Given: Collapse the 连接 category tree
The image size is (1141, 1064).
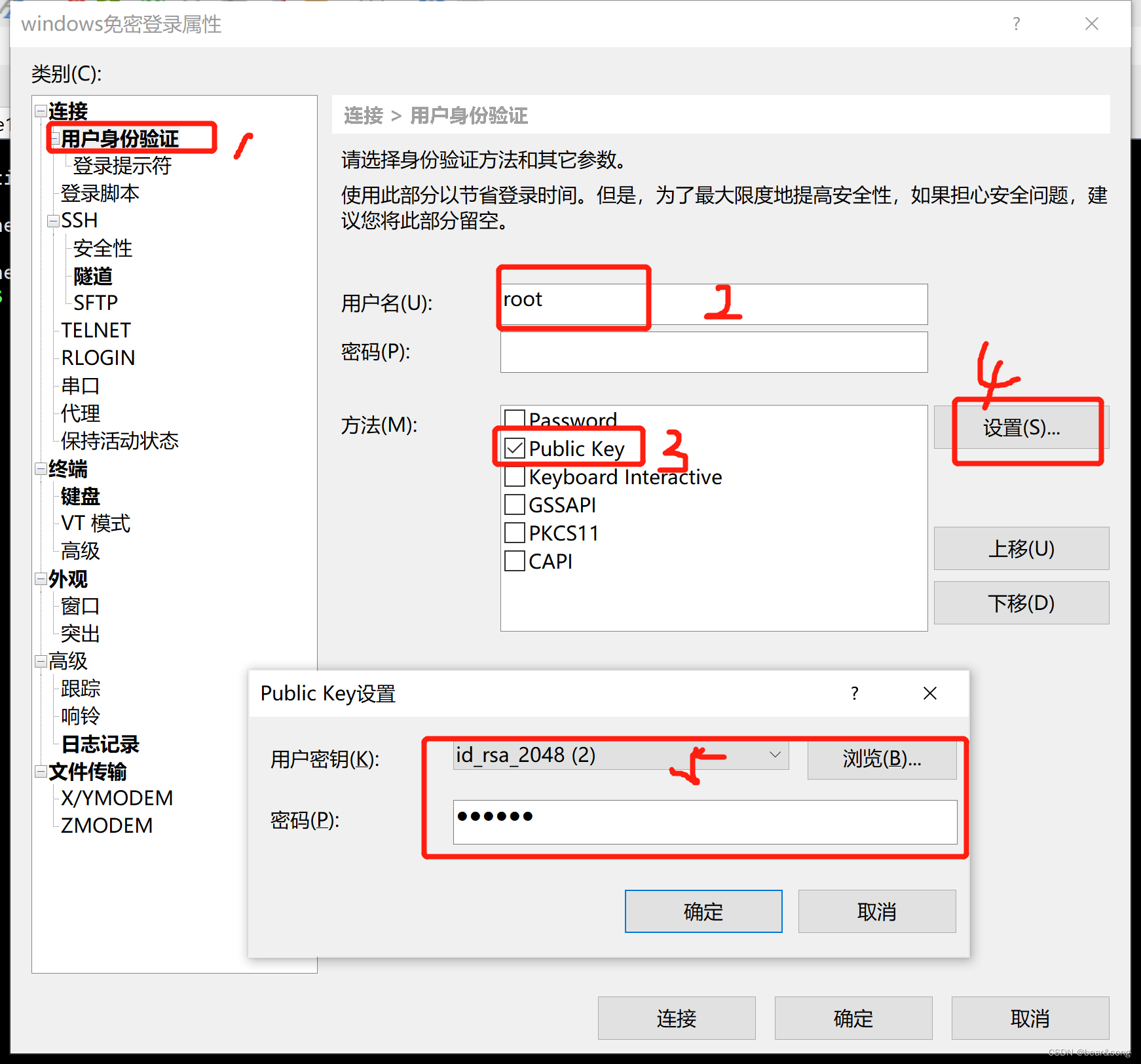Looking at the screenshot, I should point(39,110).
